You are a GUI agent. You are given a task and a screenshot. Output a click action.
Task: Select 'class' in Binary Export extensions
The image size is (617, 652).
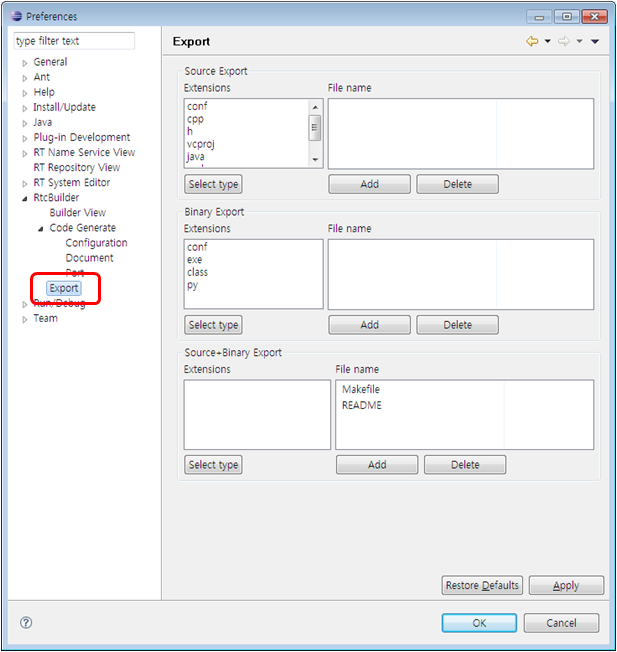tap(197, 272)
